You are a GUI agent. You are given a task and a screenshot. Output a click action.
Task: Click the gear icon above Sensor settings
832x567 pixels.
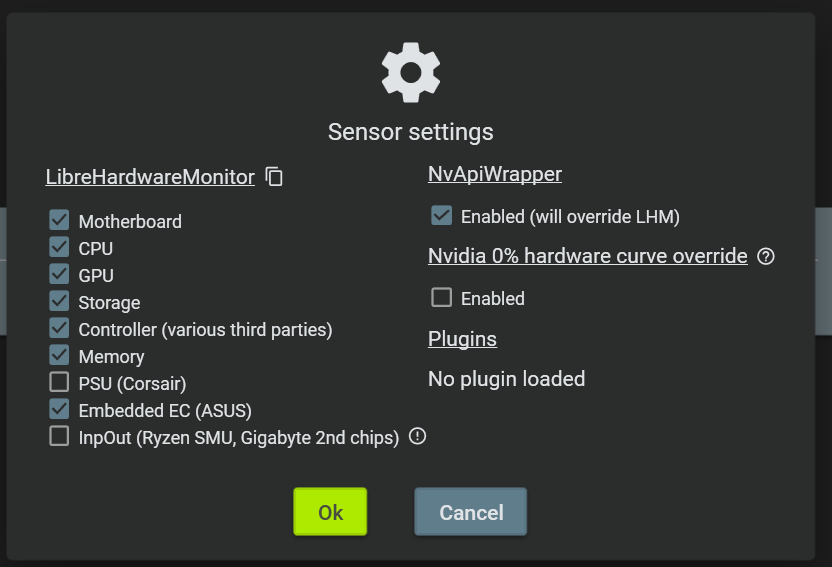pos(410,72)
